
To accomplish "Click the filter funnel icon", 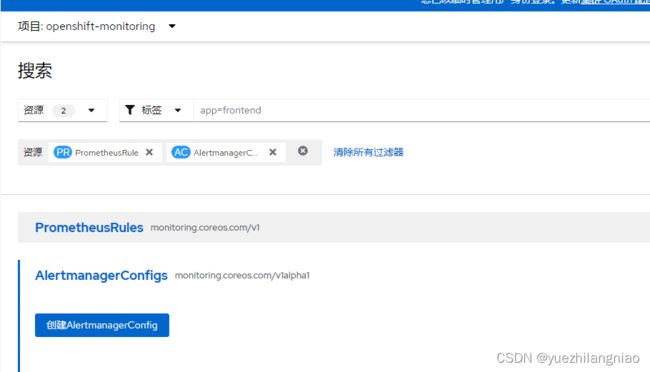I will (130, 110).
